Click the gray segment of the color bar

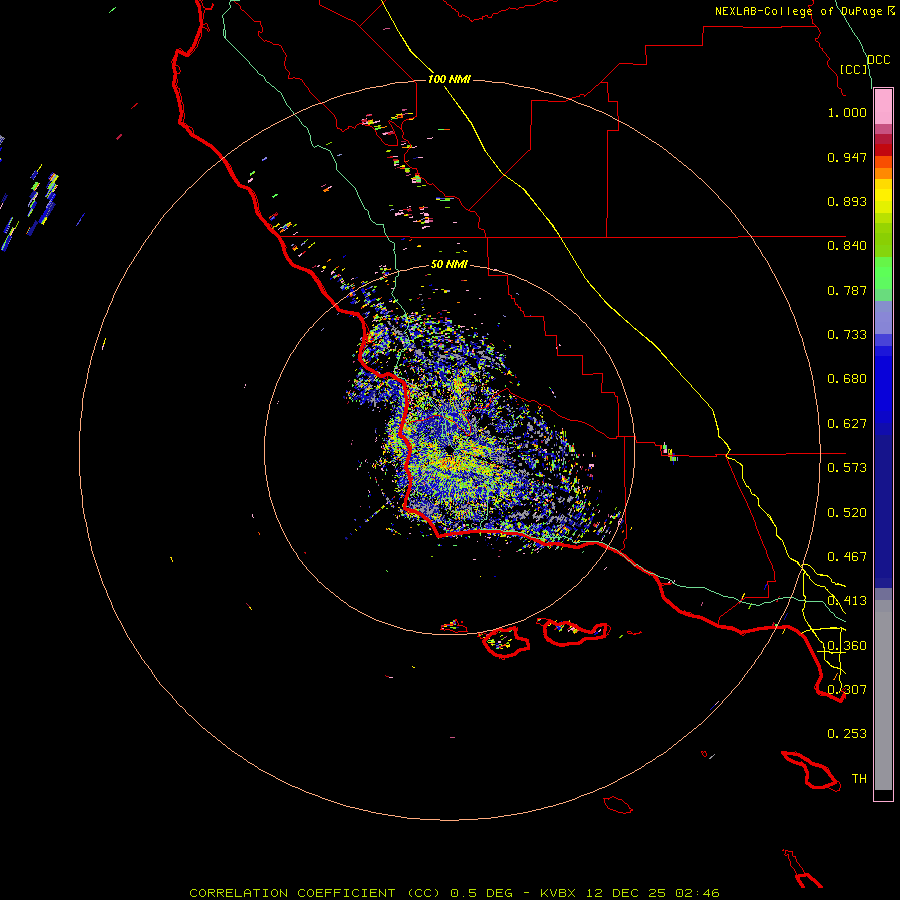pyautogui.click(x=883, y=695)
